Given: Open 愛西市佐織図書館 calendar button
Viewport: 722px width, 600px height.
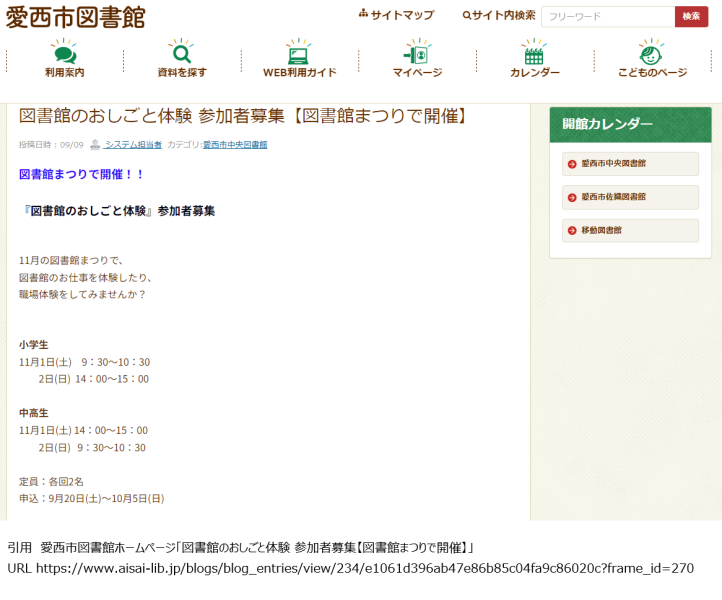Looking at the screenshot, I should tap(630, 197).
